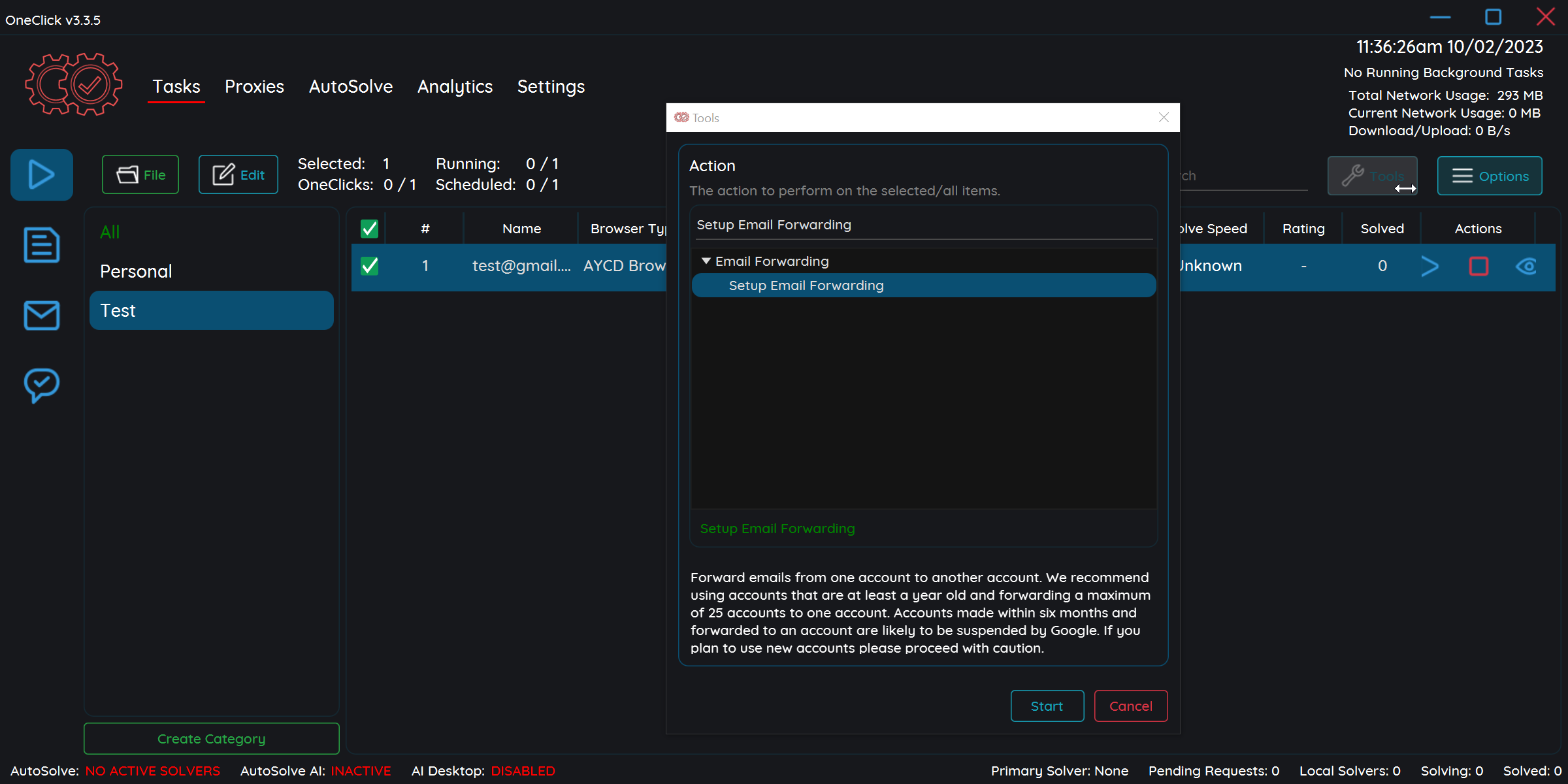Start the task with row play arrow
The height and width of the screenshot is (784, 1568).
coord(1429,266)
